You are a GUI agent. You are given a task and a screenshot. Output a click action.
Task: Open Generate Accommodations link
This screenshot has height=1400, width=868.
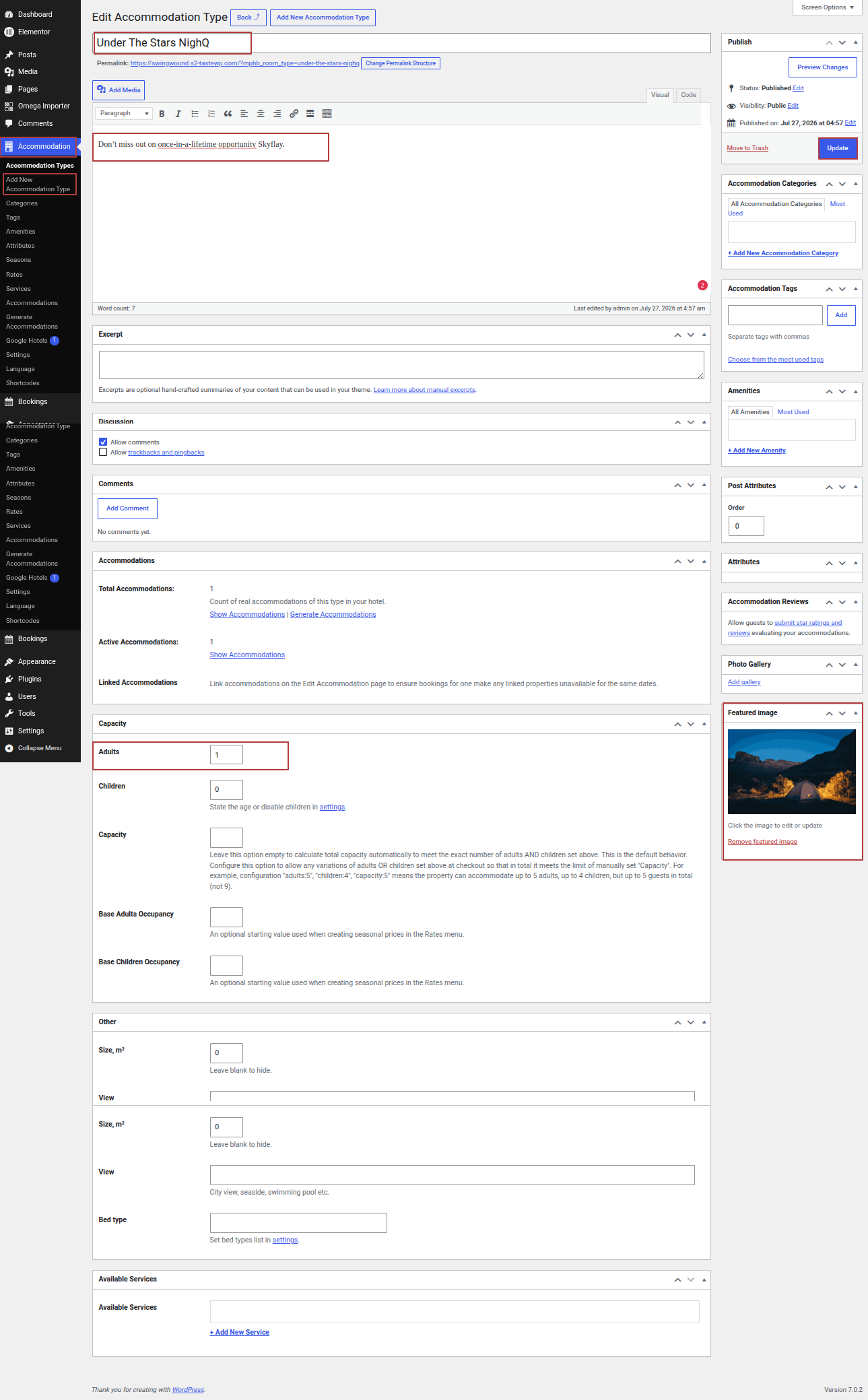pyautogui.click(x=333, y=615)
